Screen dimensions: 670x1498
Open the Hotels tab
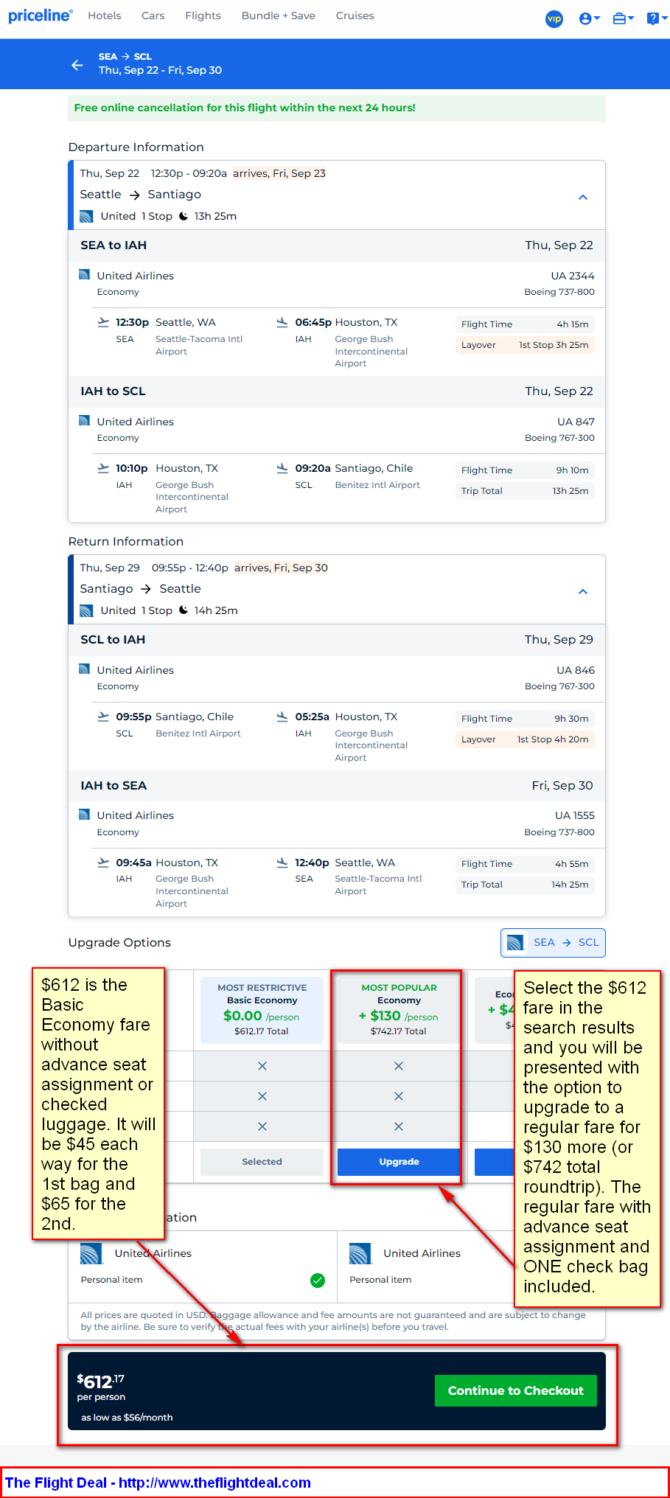104,16
